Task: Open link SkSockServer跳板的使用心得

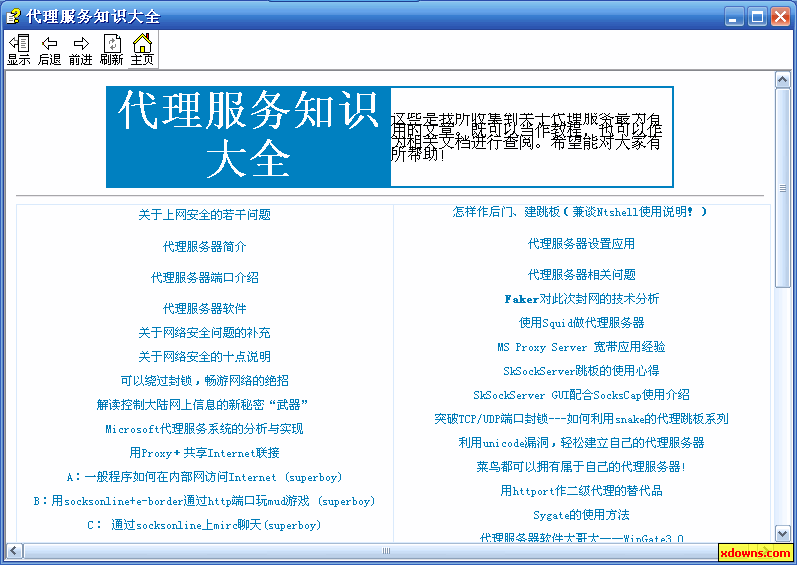Action: (581, 371)
